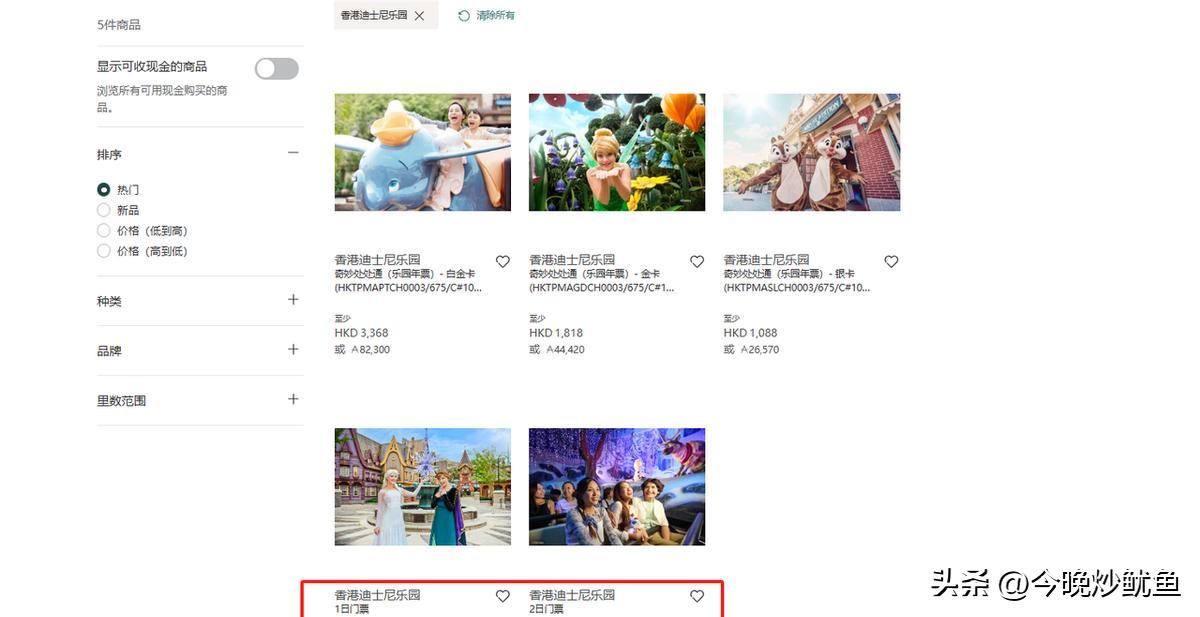Click 清除所有 to clear all filters
Viewport: 1200px width, 617px height.
495,15
